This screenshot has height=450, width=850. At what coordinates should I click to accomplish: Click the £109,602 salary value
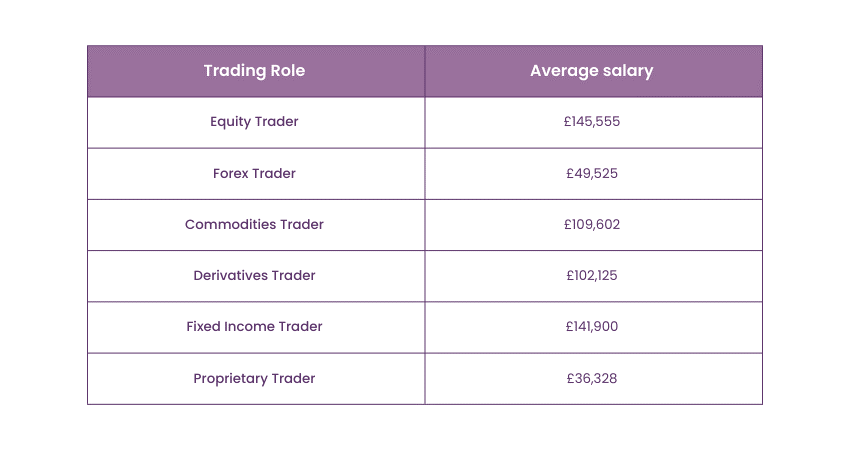[x=591, y=224]
